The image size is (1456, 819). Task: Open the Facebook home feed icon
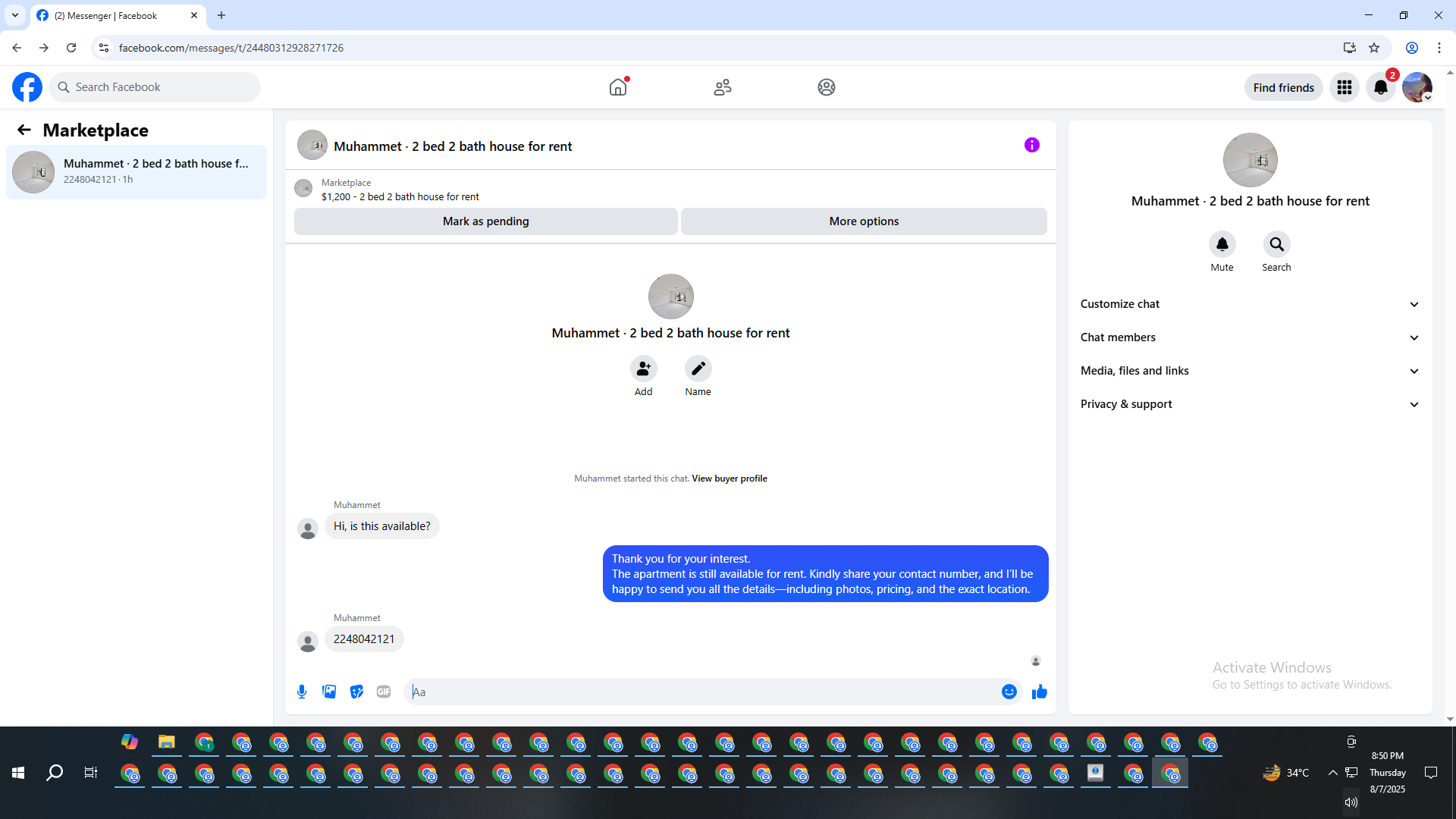618,87
